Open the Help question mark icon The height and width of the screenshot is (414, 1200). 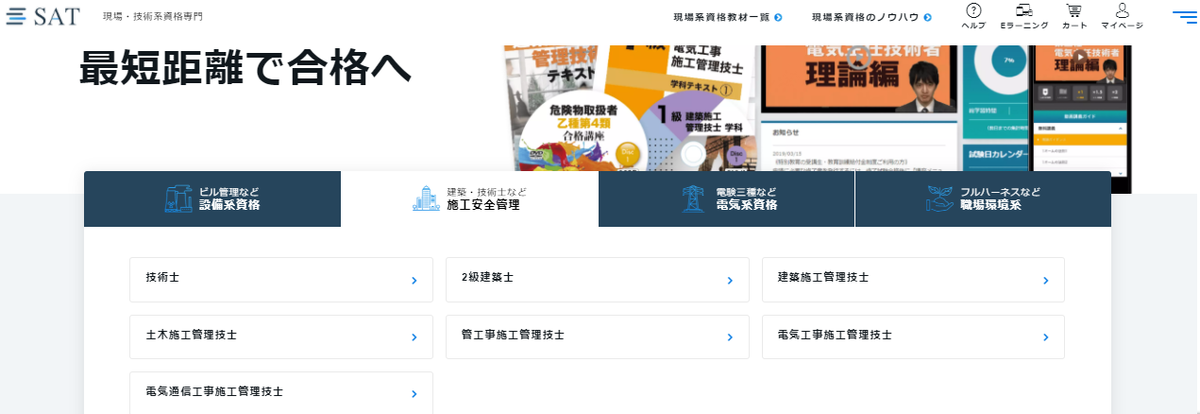point(973,16)
